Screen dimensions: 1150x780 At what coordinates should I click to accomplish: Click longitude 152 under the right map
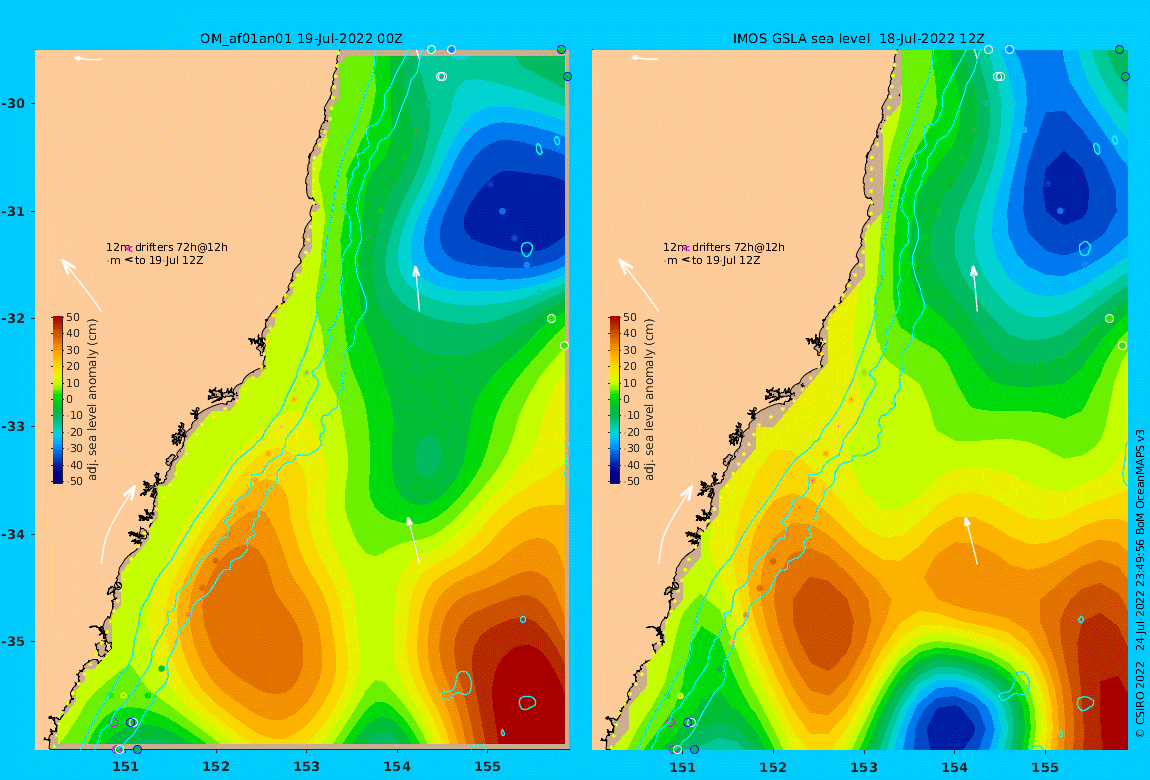tap(773, 767)
